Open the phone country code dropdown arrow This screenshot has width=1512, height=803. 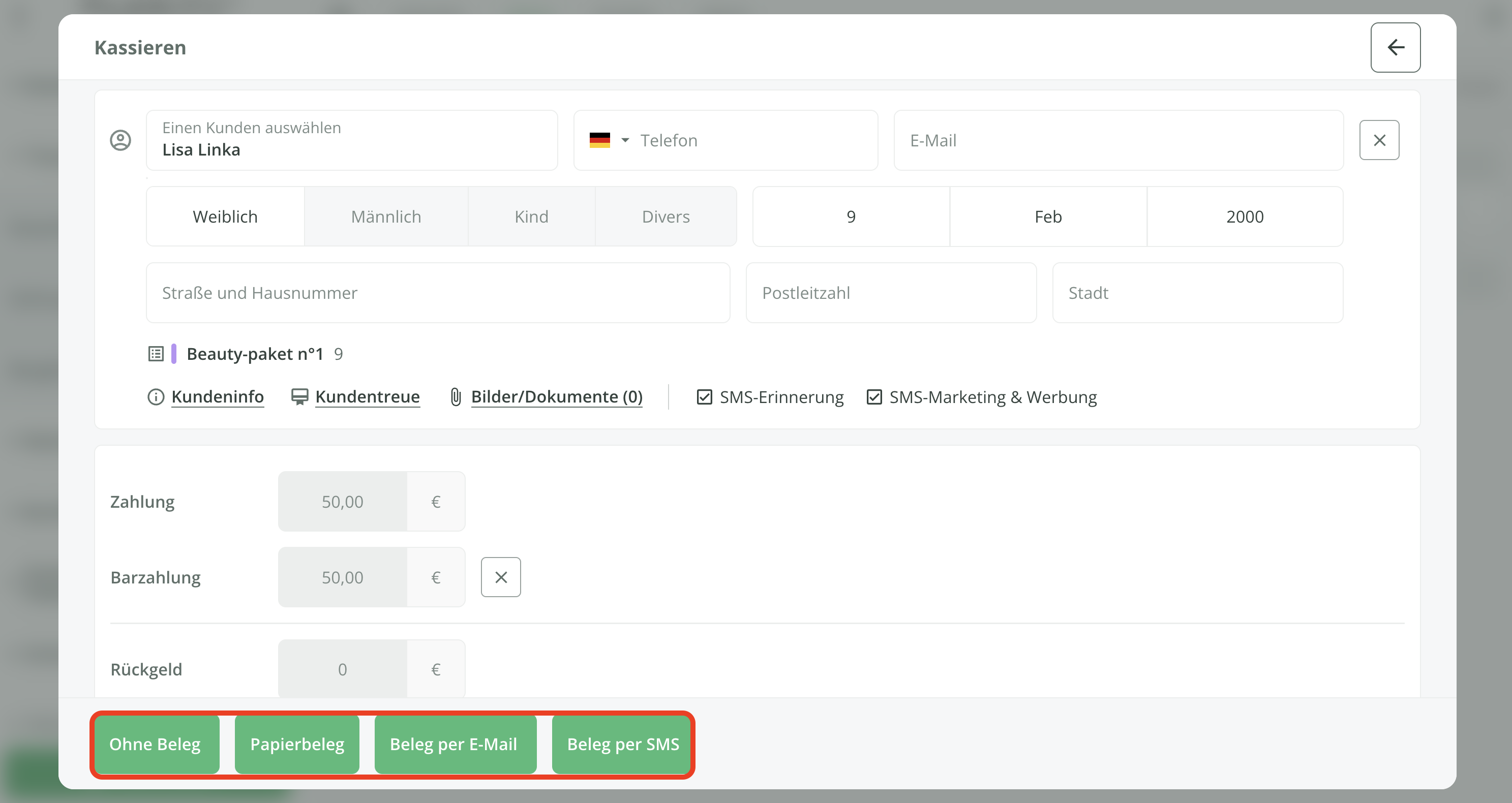coord(625,140)
